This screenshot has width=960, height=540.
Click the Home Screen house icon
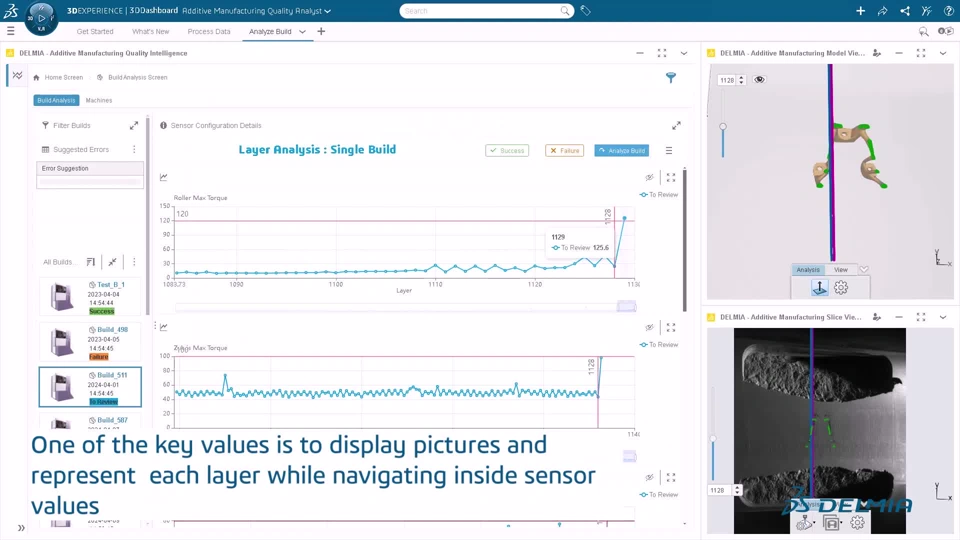click(x=36, y=77)
